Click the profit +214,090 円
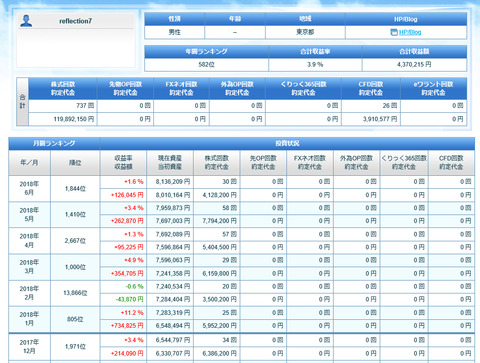 click(x=127, y=353)
